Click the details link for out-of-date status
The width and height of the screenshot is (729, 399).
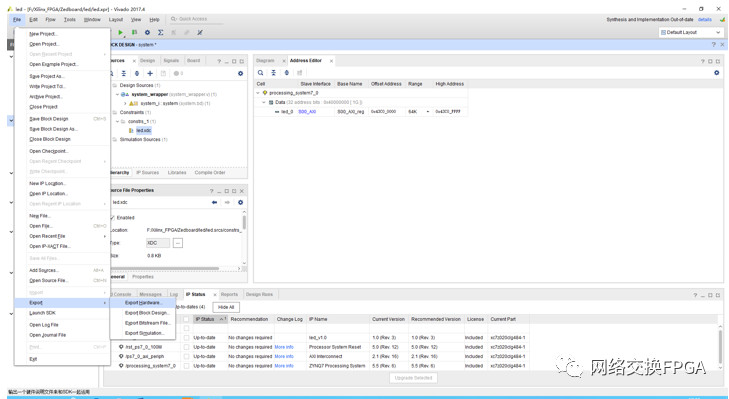coord(705,20)
